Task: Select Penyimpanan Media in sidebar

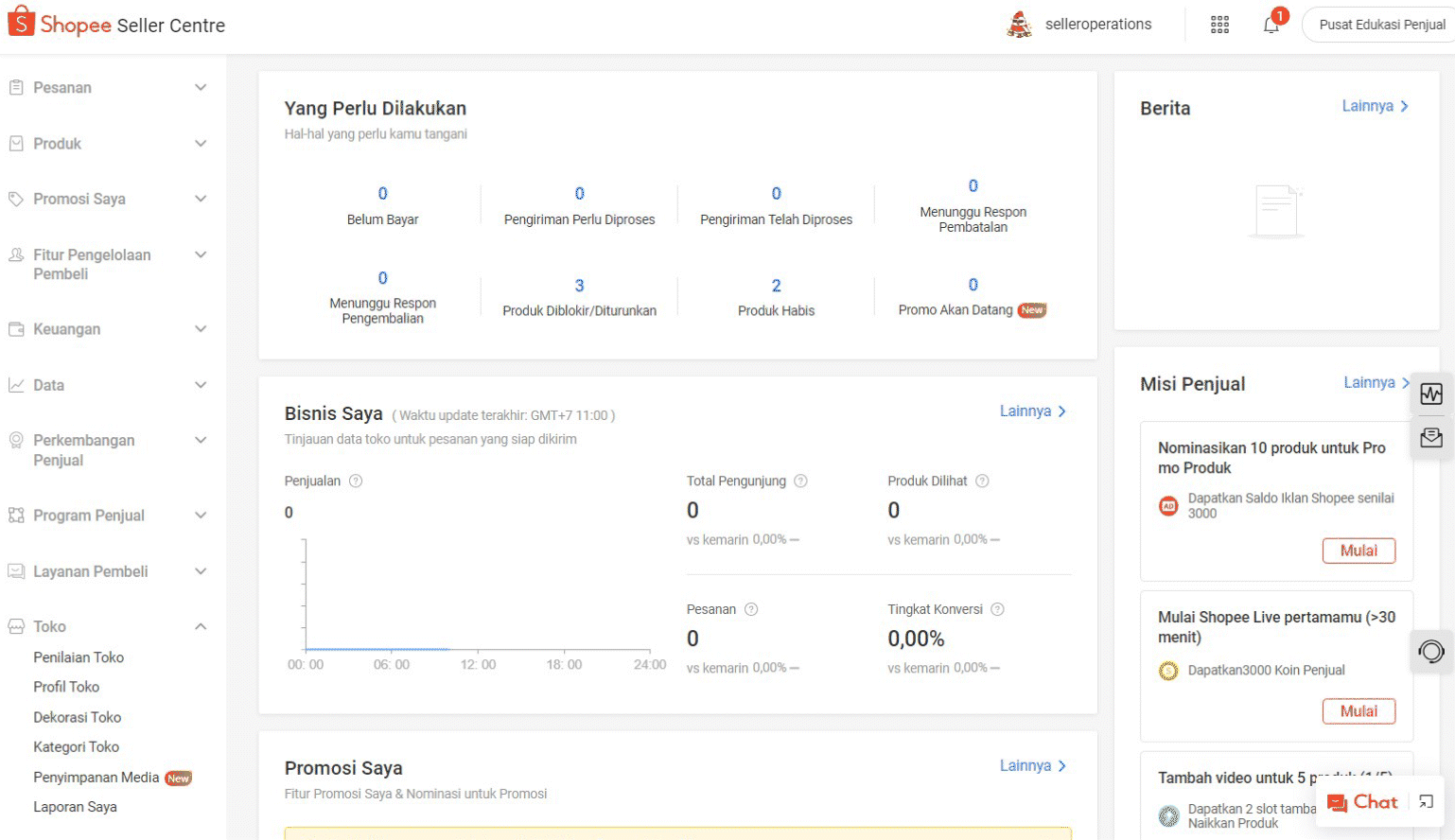Action: 96,778
